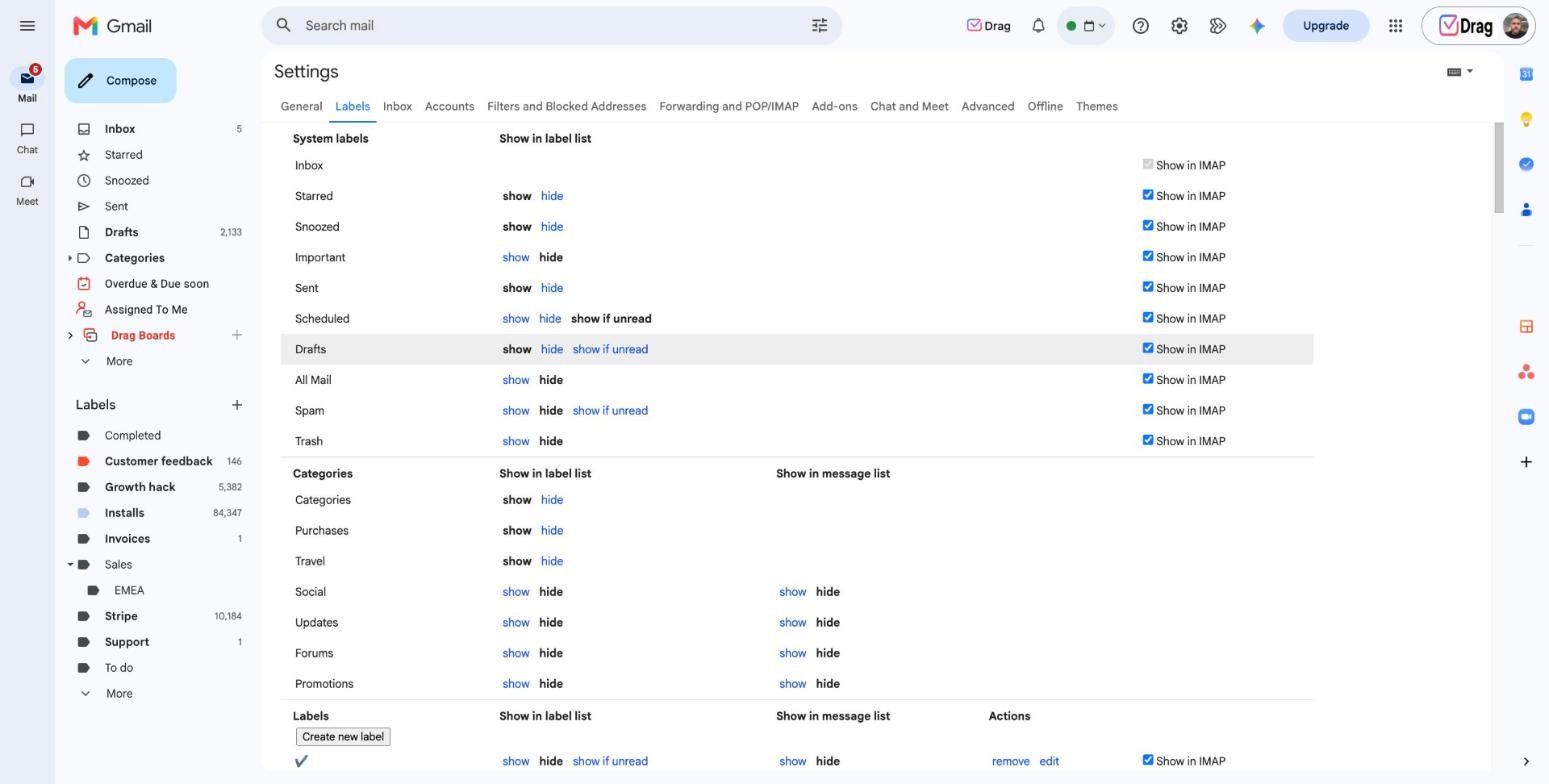1549x784 pixels.
Task: Toggle Show in IMAP for Starred
Action: [1148, 195]
